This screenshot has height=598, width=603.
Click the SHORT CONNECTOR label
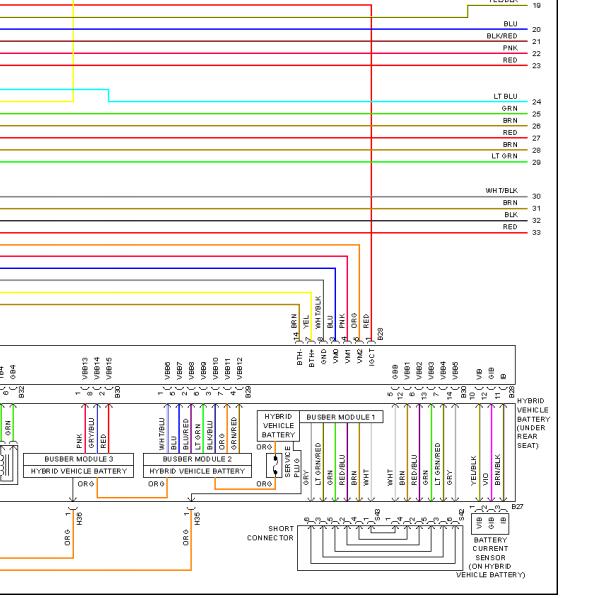[x=270, y=533]
